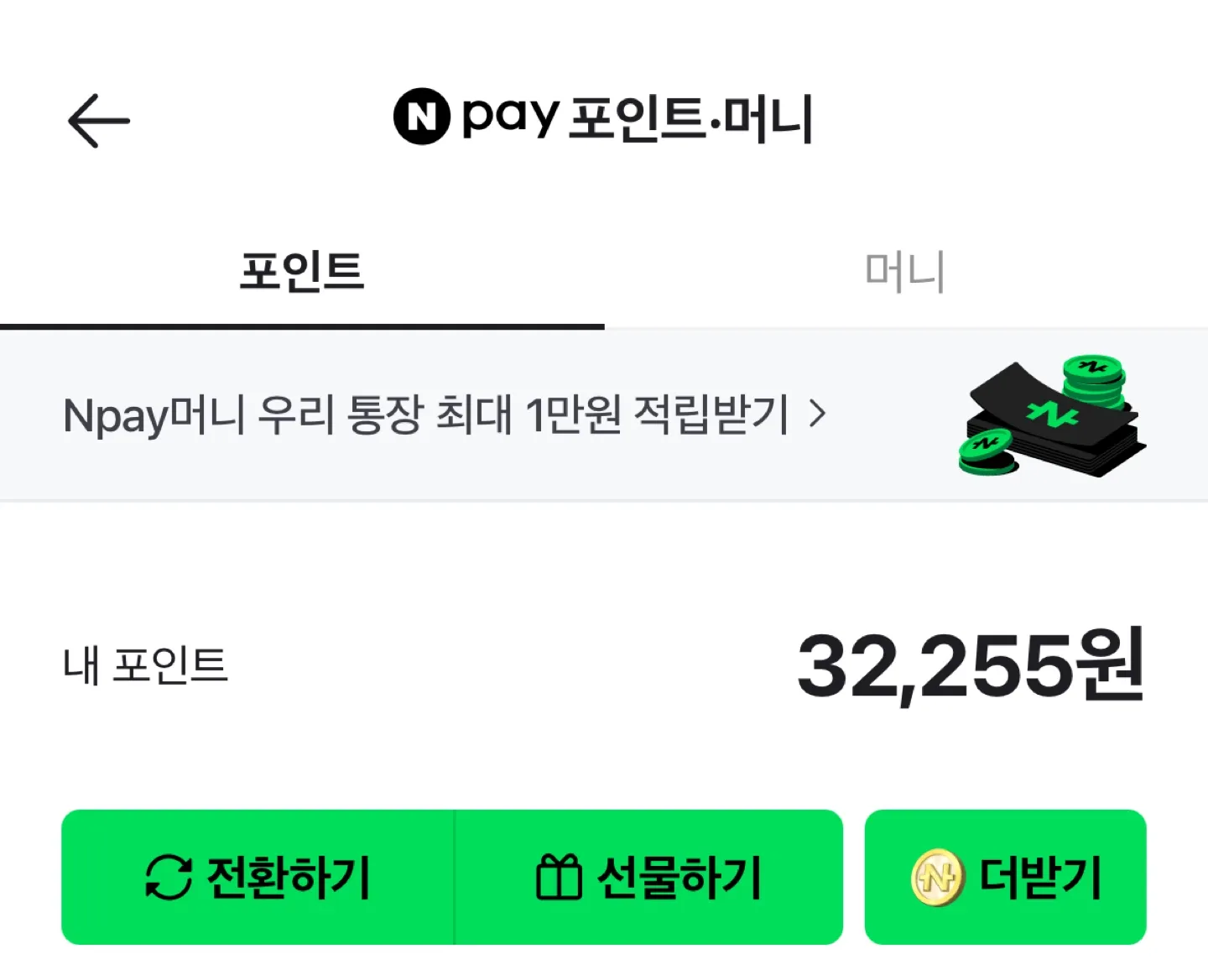
Task: Tap the 내 포인트 label
Action: point(145,665)
